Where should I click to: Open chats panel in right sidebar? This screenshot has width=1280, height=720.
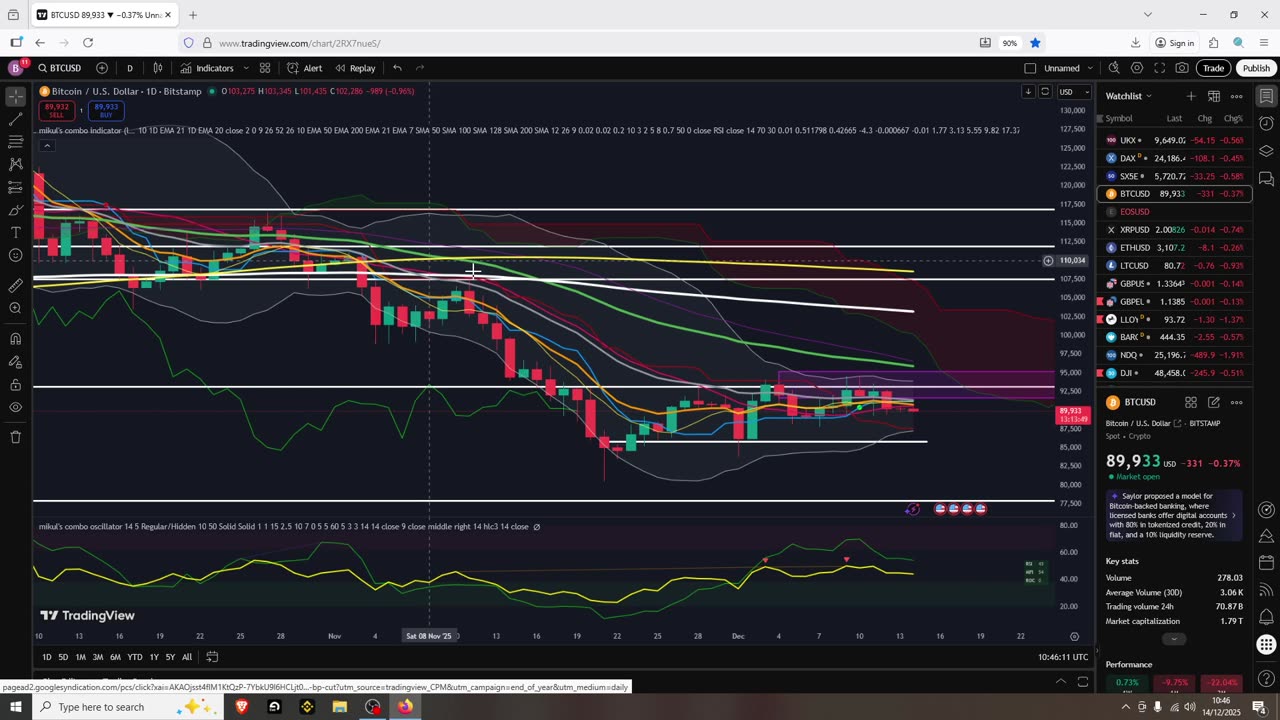click(1266, 179)
